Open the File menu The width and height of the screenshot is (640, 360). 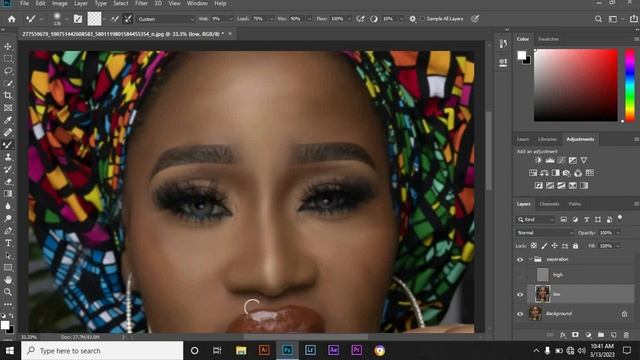[x=24, y=4]
